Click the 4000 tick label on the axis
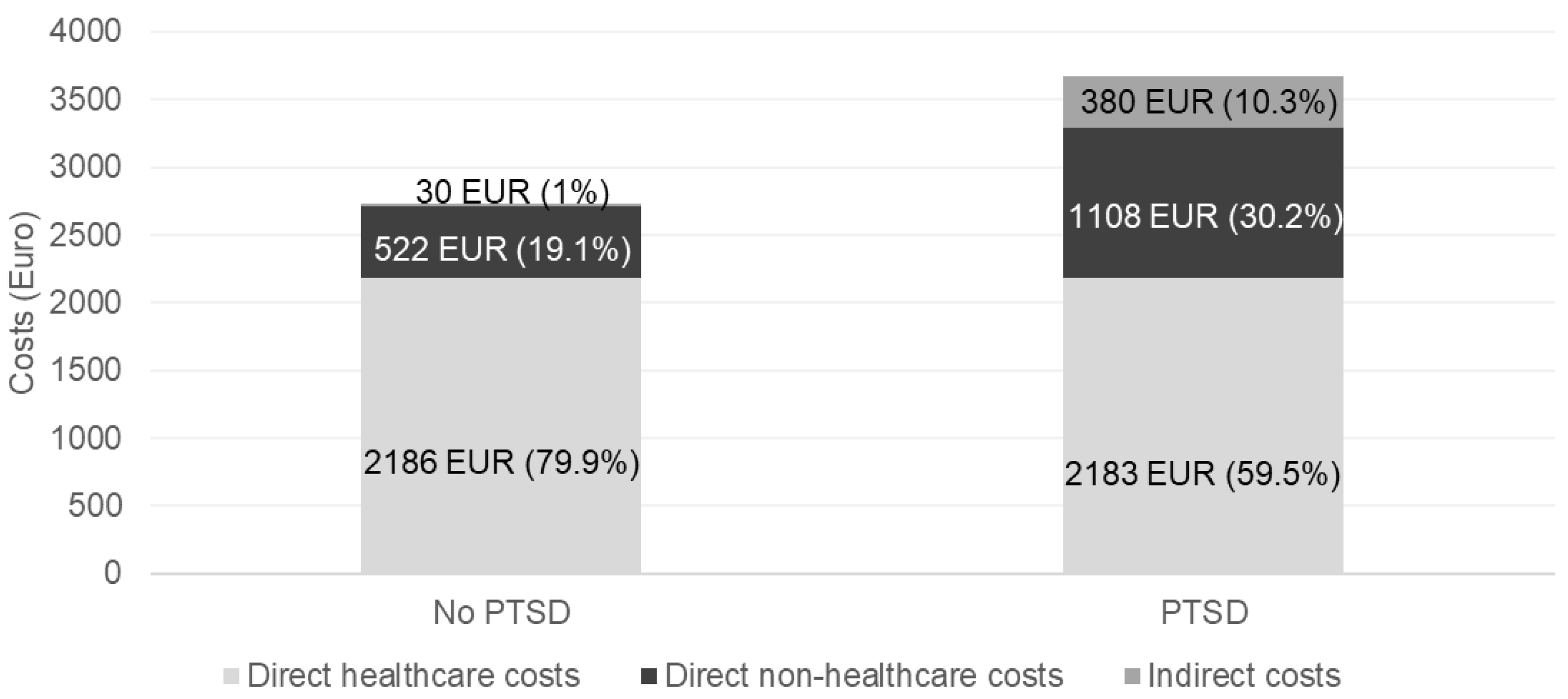Image resolution: width=1568 pixels, height=699 pixels. (85, 32)
